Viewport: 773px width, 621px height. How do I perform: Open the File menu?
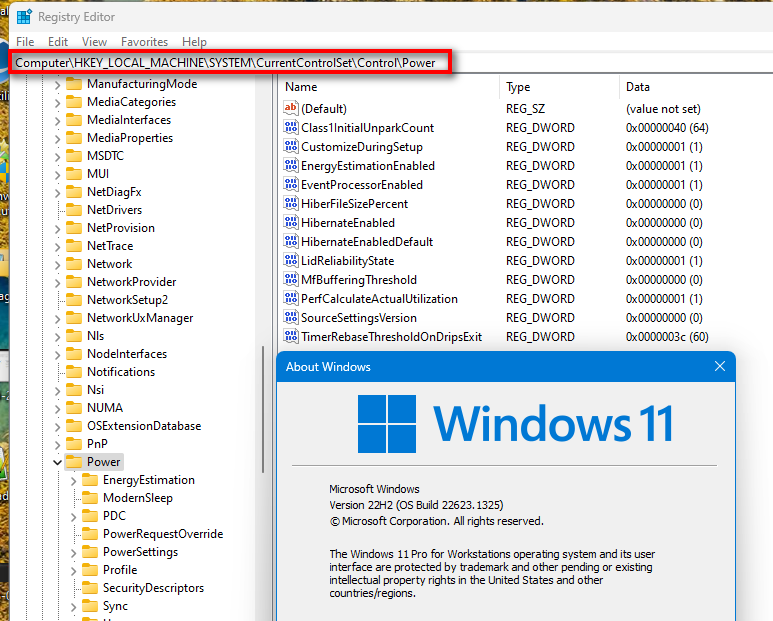[x=25, y=42]
